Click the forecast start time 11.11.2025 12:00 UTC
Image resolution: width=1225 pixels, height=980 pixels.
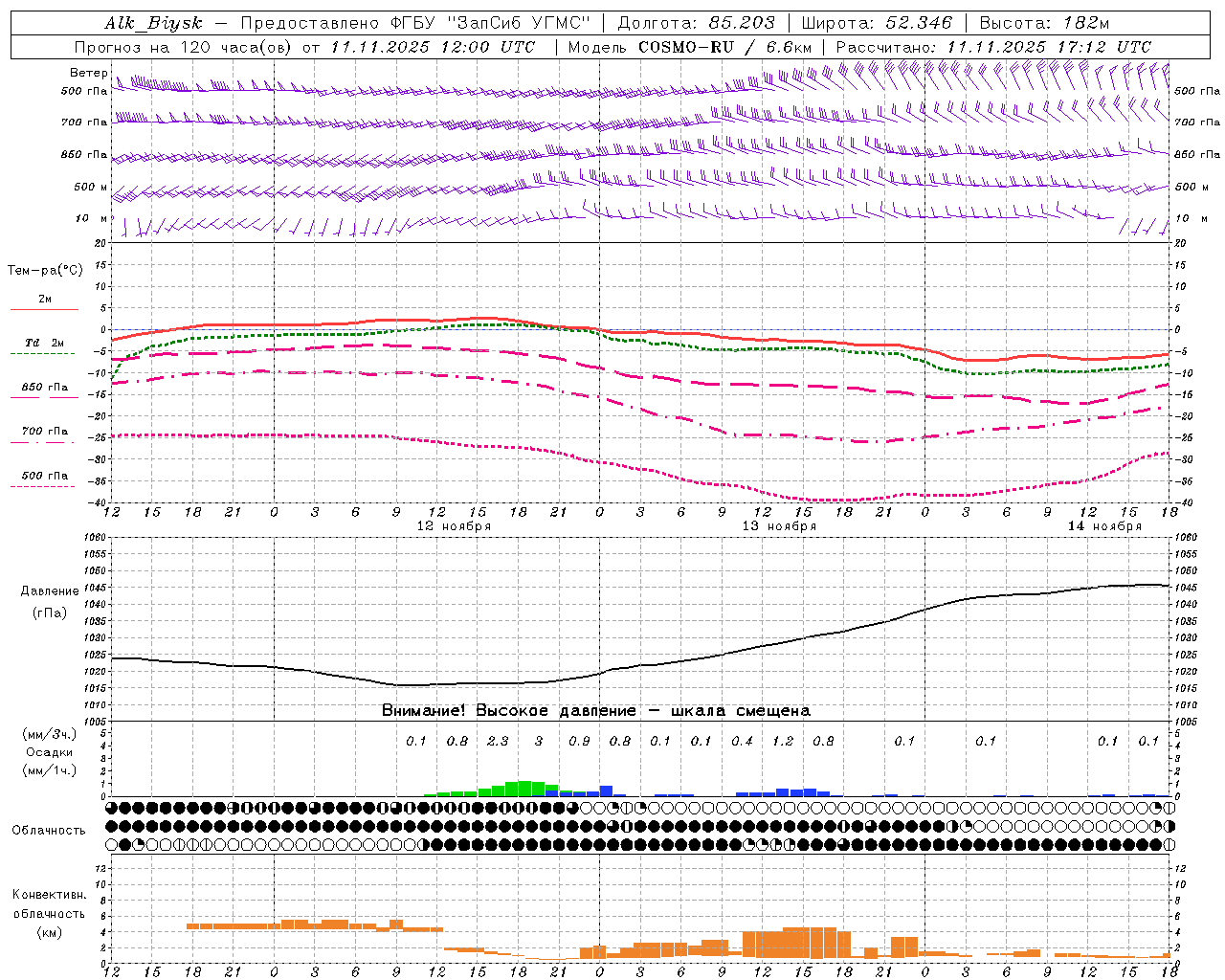[x=434, y=47]
